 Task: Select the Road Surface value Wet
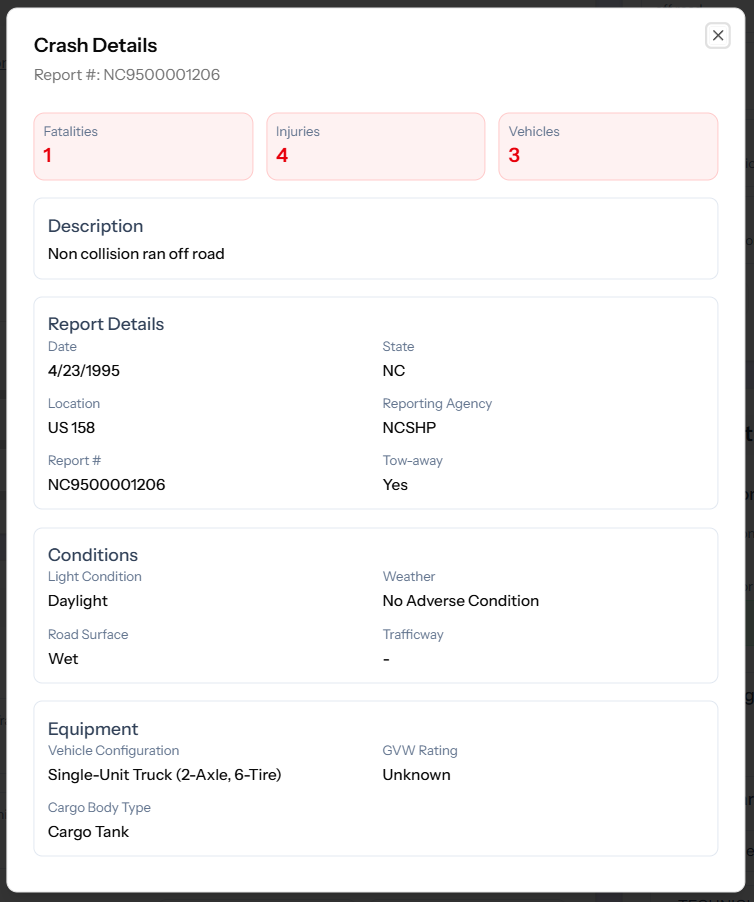click(63, 658)
